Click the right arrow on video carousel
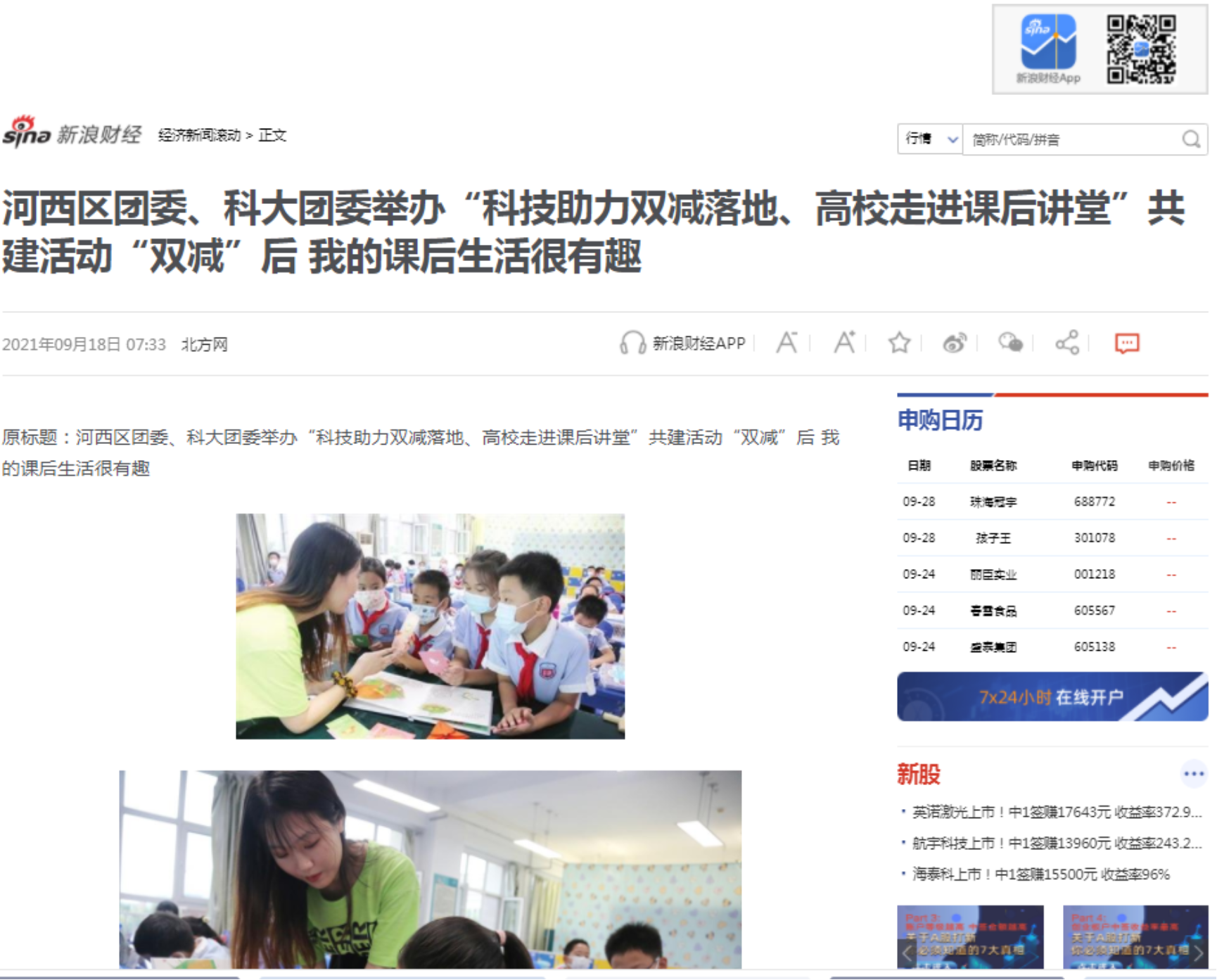Viewport: 1217px width, 980px height. pos(1198,954)
